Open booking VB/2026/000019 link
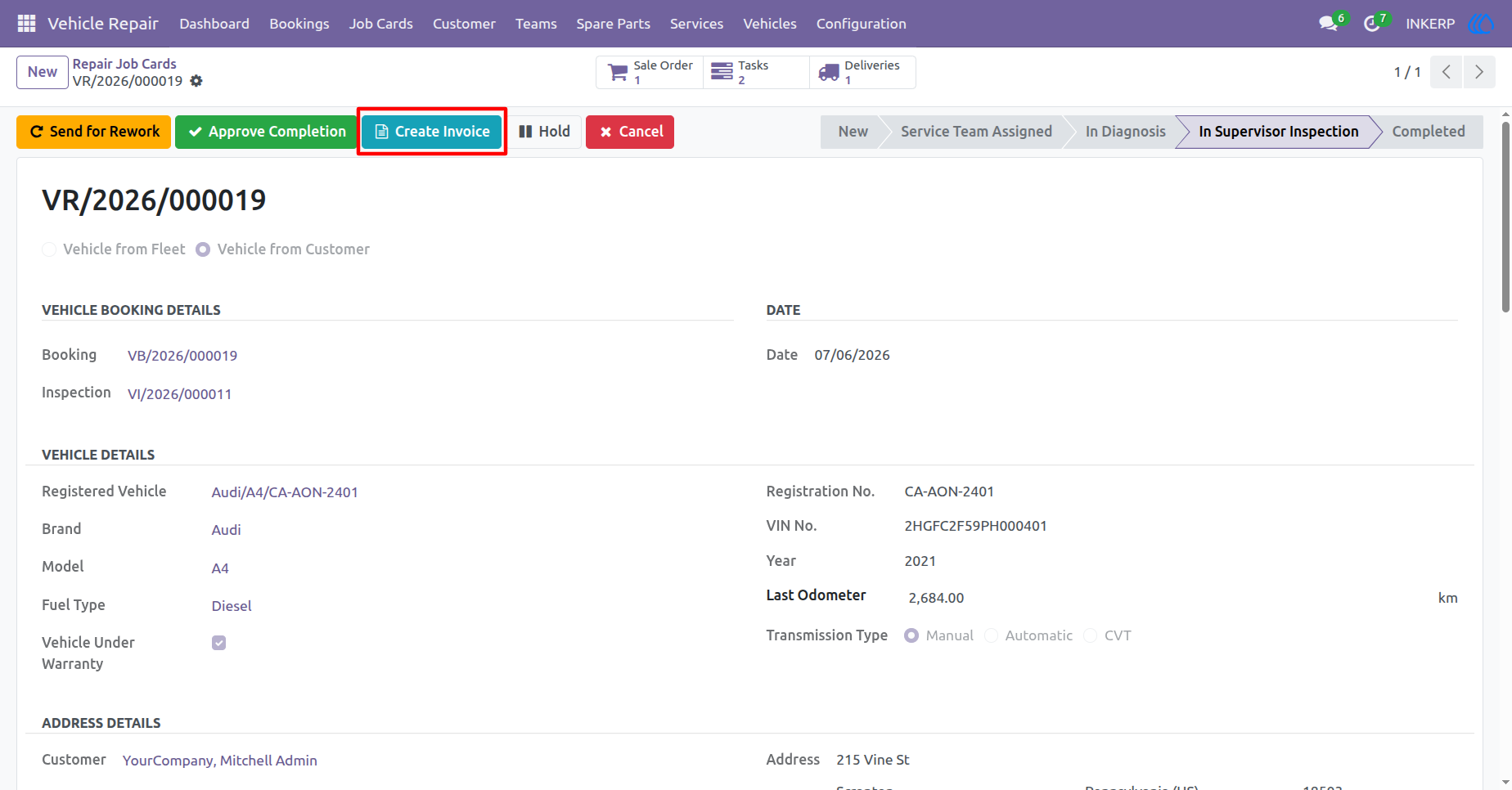 (182, 356)
